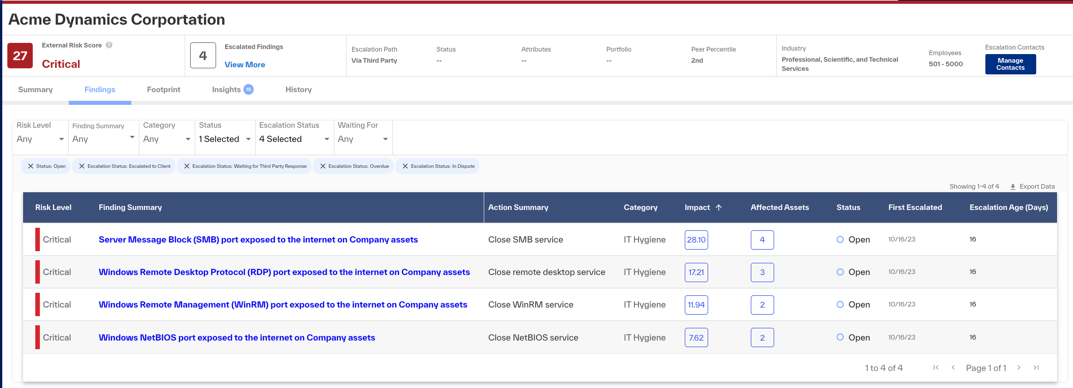Viewport: 1073px width, 388px height.
Task: Click affected assets count 4
Action: coord(762,240)
